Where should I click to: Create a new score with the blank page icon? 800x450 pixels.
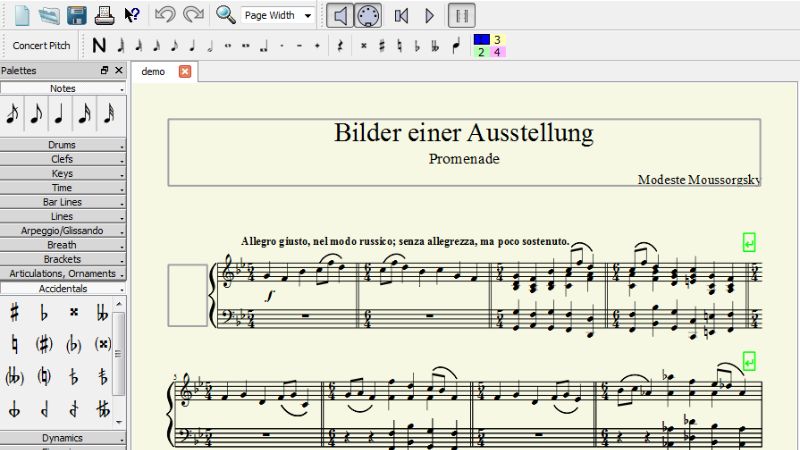21,15
